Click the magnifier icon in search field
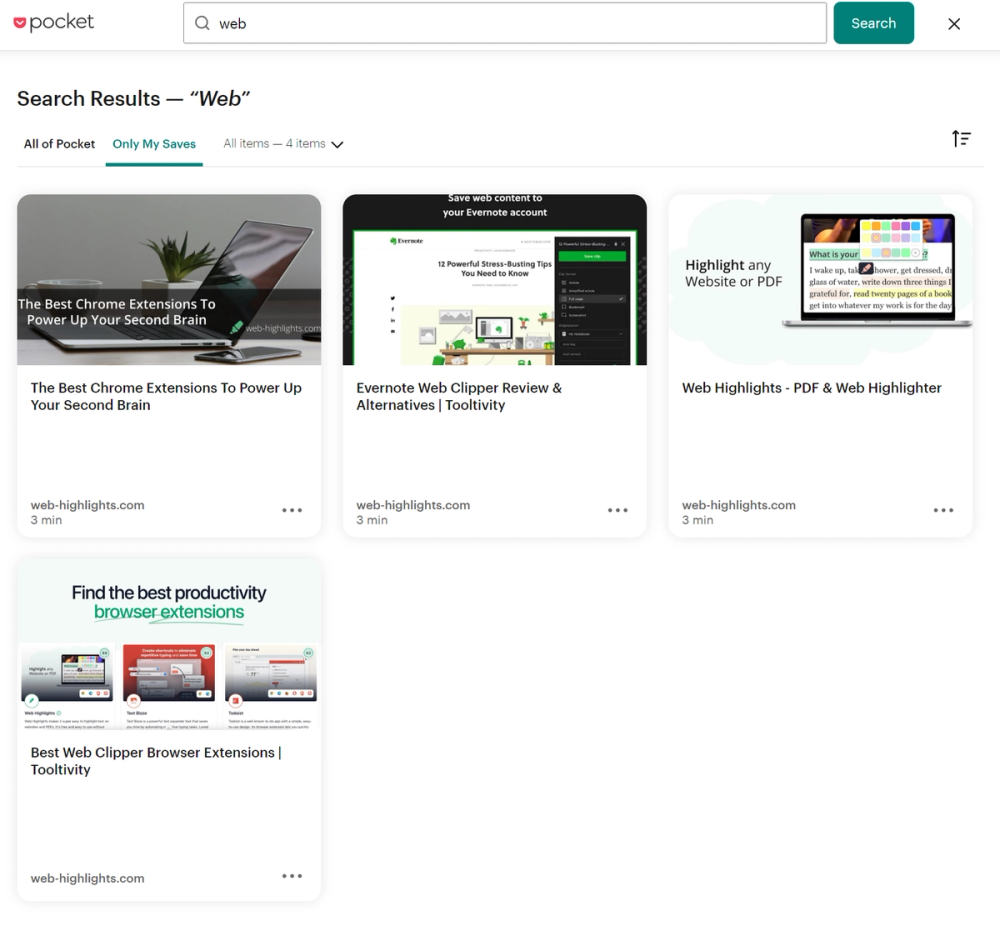This screenshot has width=1000, height=926. [202, 24]
